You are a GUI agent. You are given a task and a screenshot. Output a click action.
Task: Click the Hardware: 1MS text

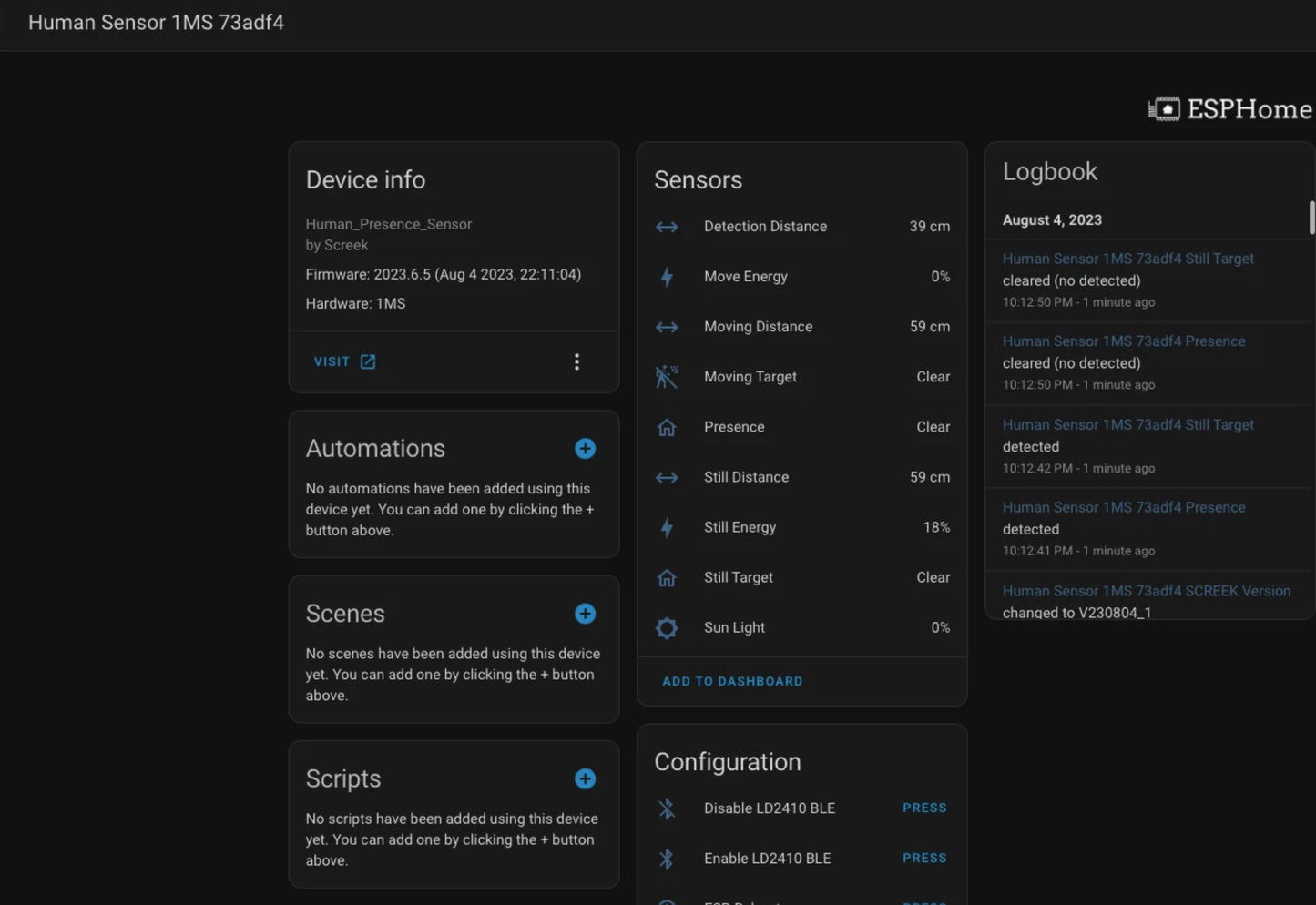[355, 303]
